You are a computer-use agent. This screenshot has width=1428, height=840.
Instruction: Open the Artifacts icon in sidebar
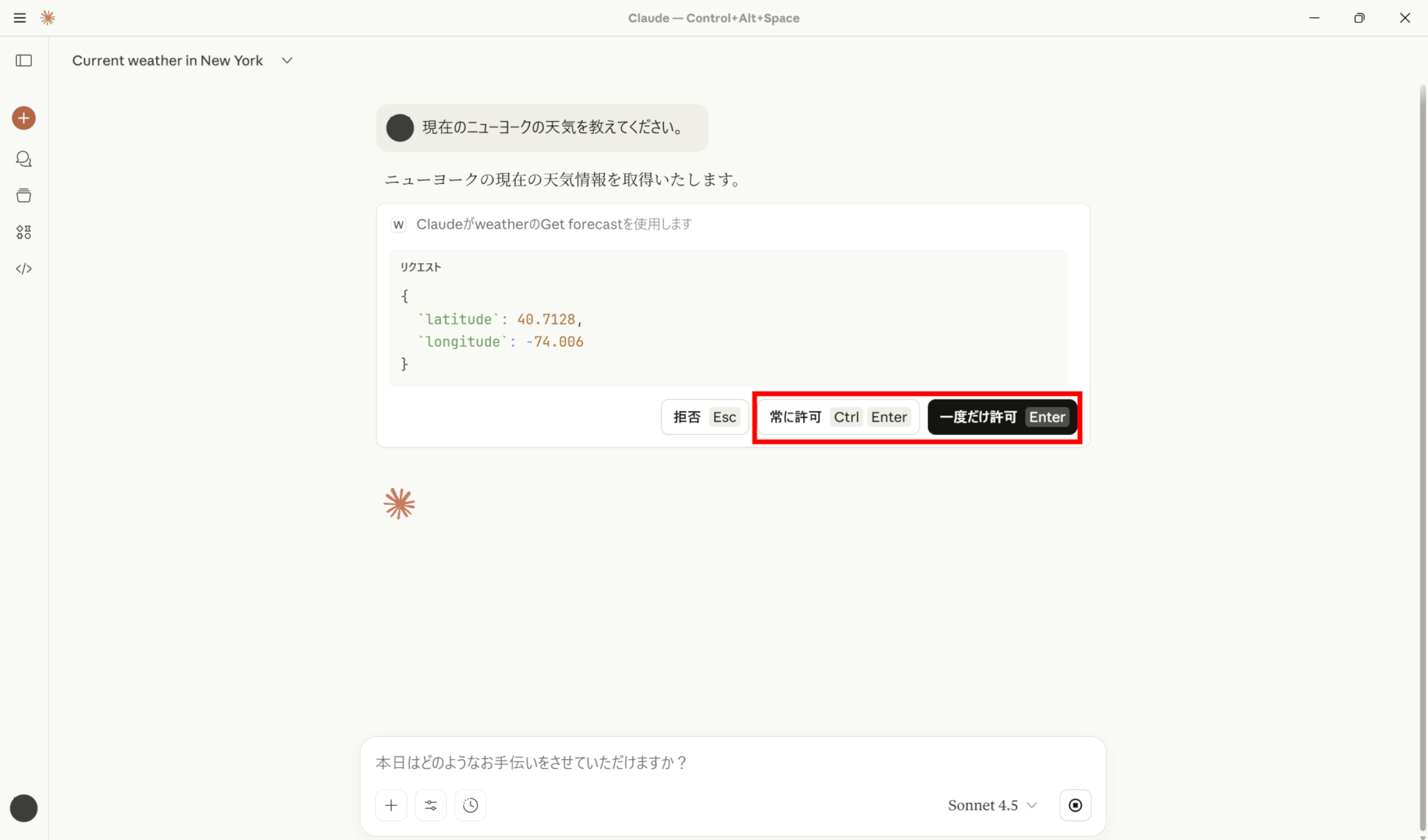click(x=24, y=232)
